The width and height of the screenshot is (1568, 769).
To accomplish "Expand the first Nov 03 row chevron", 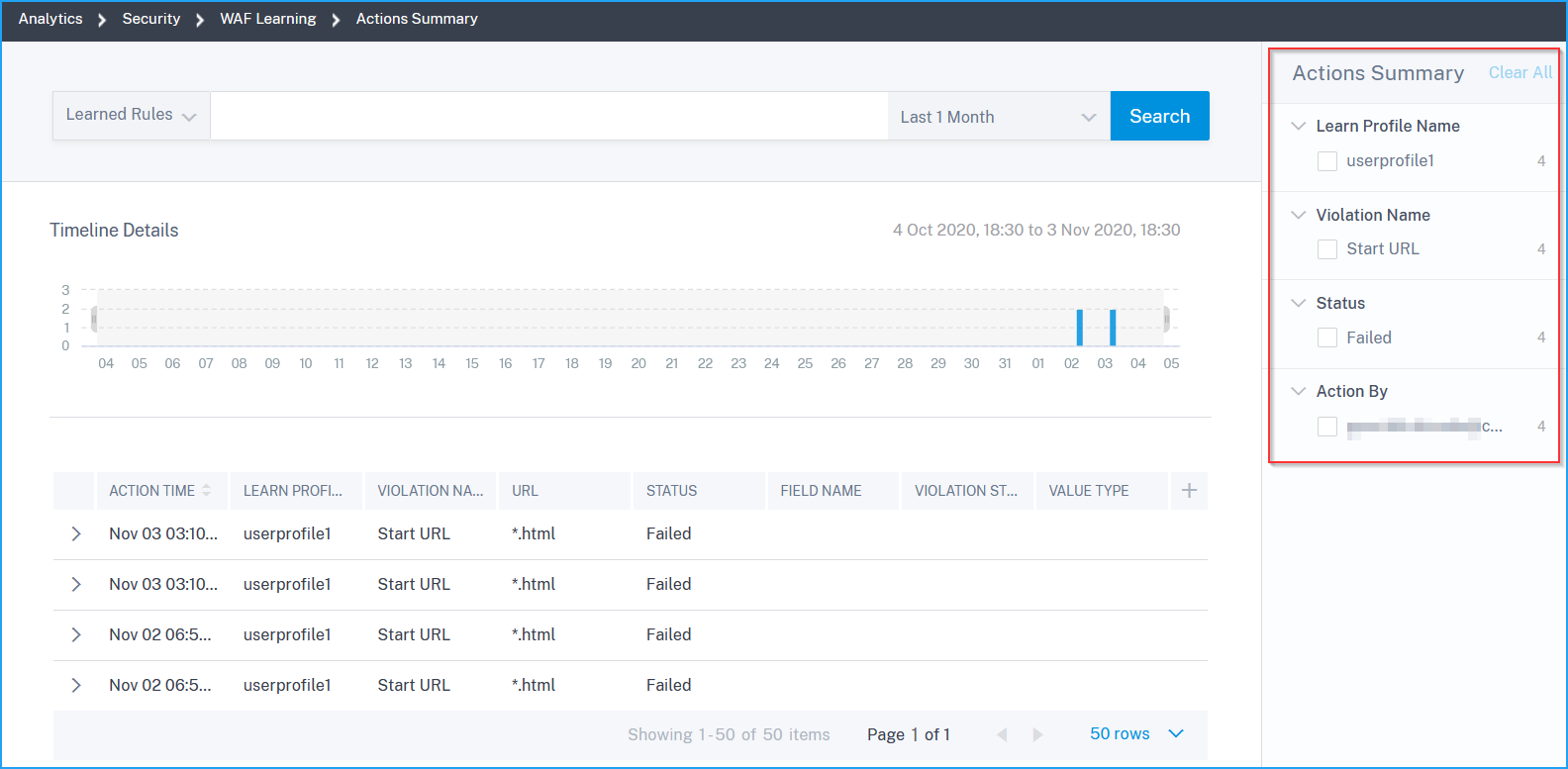I will click(x=76, y=534).
